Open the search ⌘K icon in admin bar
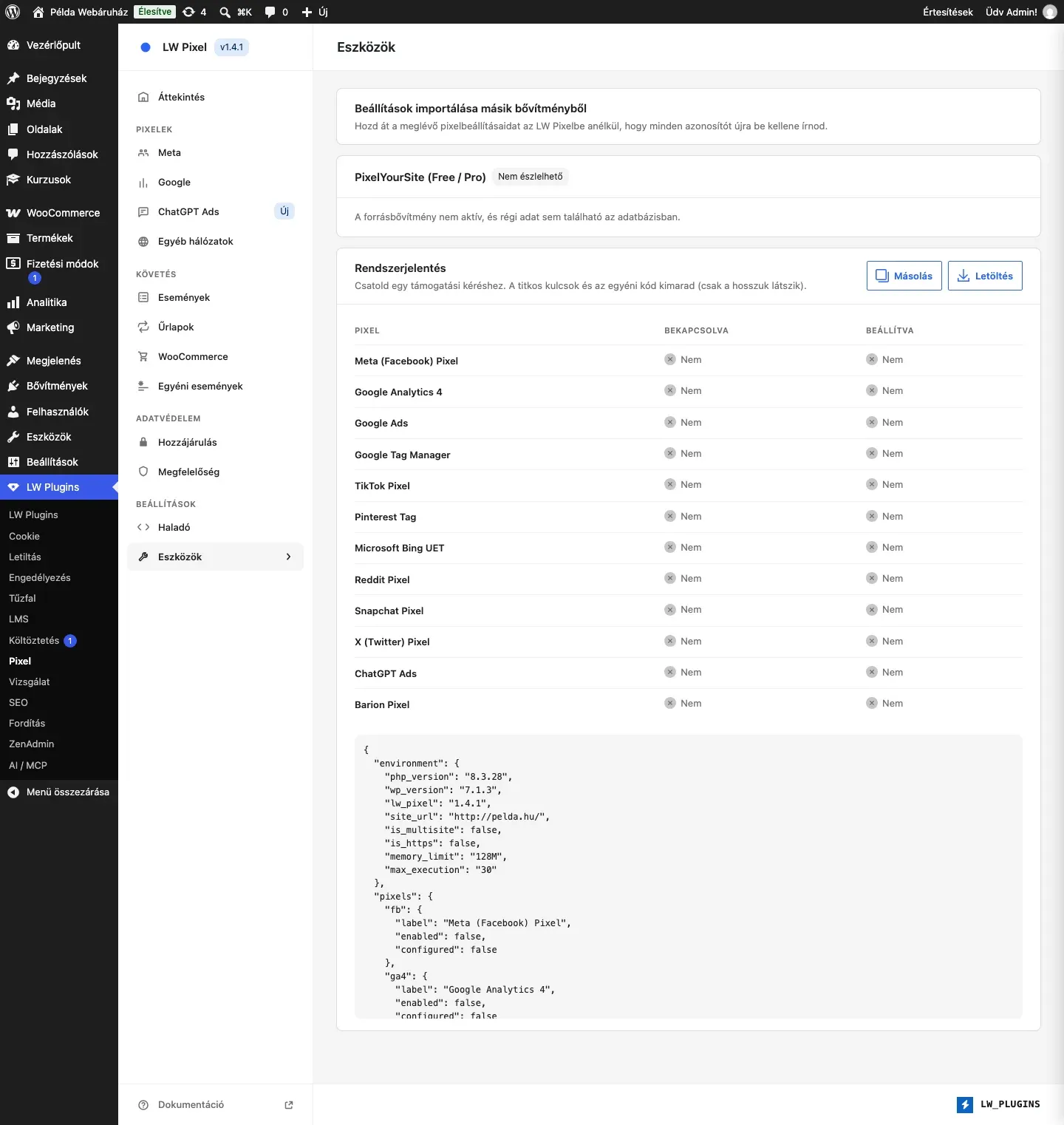Screen dimensions: 1064x1125 pyautogui.click(x=235, y=12)
